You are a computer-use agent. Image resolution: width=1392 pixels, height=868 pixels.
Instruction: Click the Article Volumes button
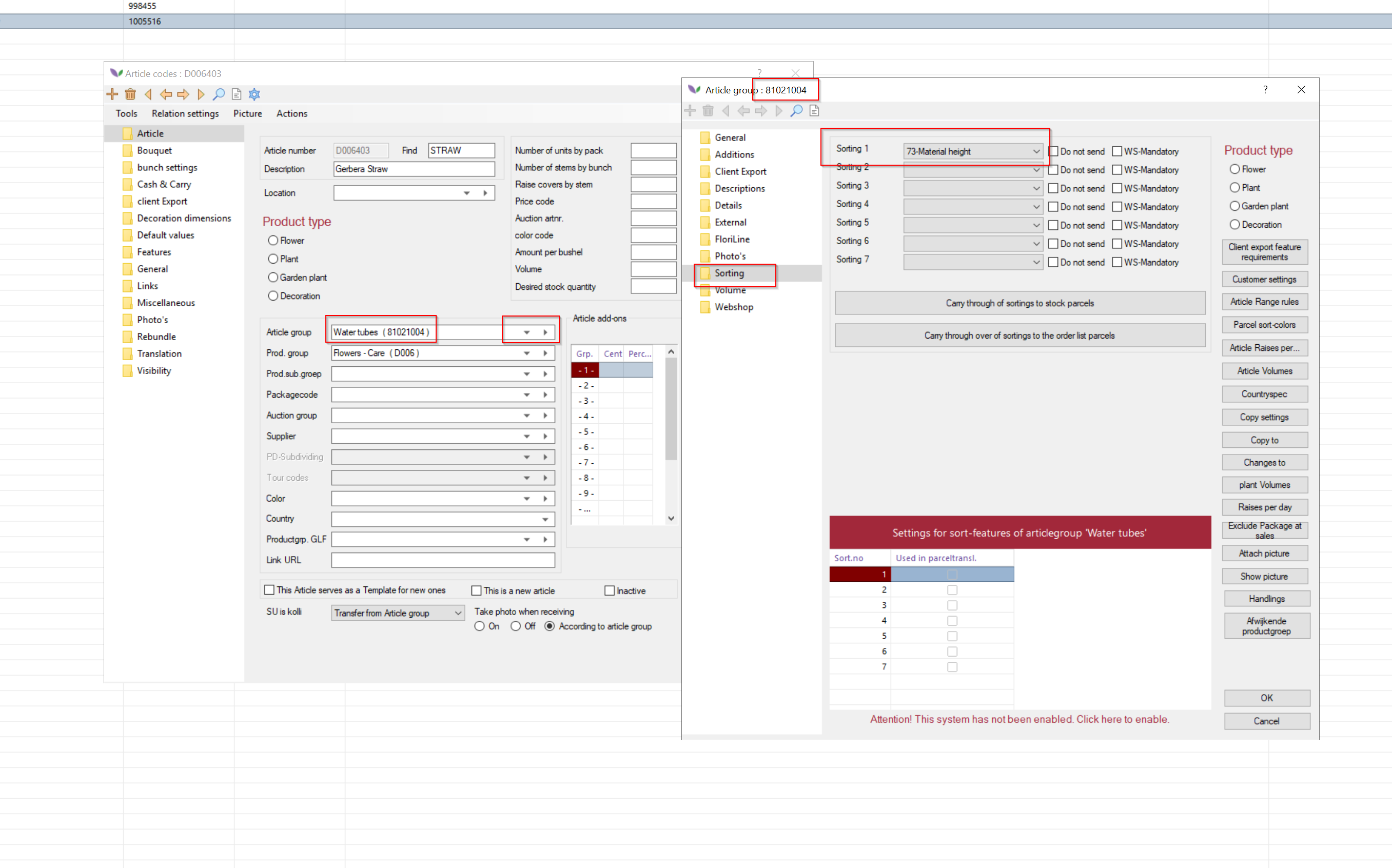(1265, 371)
